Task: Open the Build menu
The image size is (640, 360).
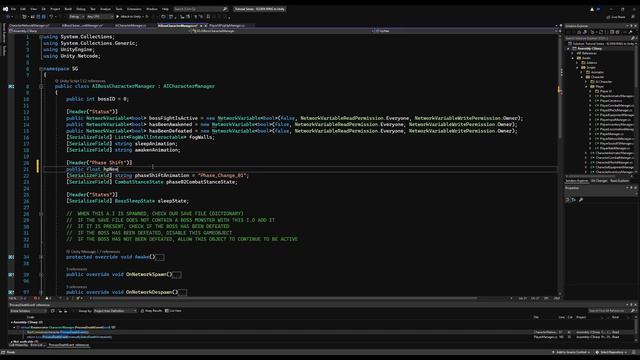Action: [x=68, y=9]
